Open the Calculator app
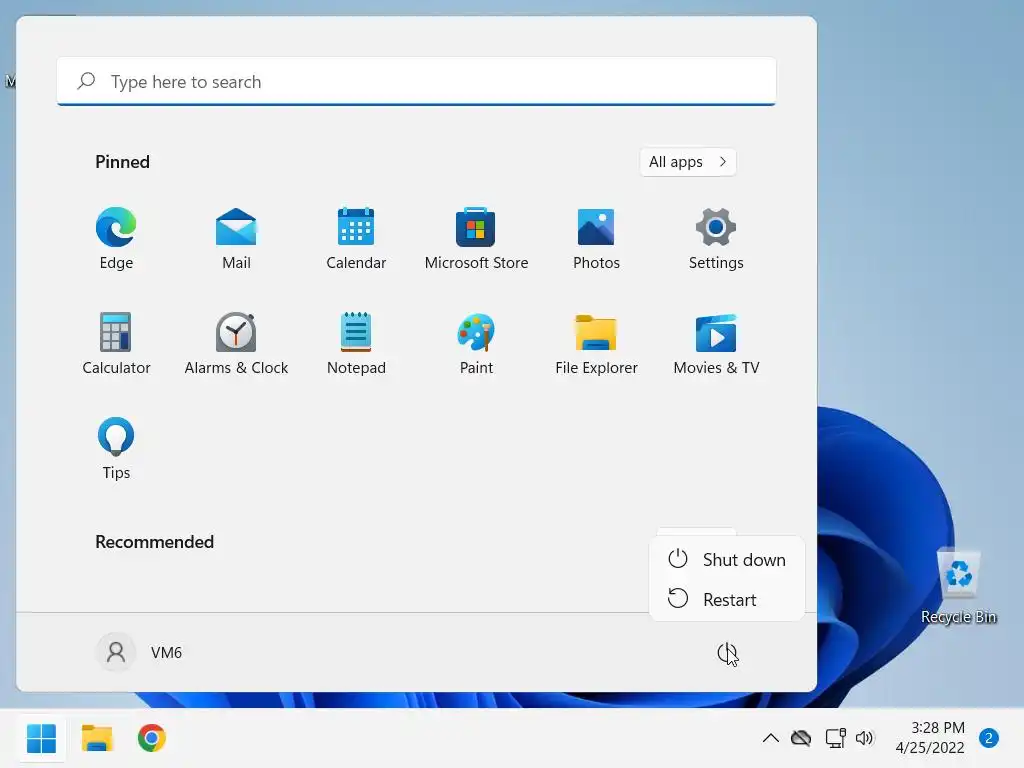Viewport: 1024px width, 768px height. pos(116,344)
